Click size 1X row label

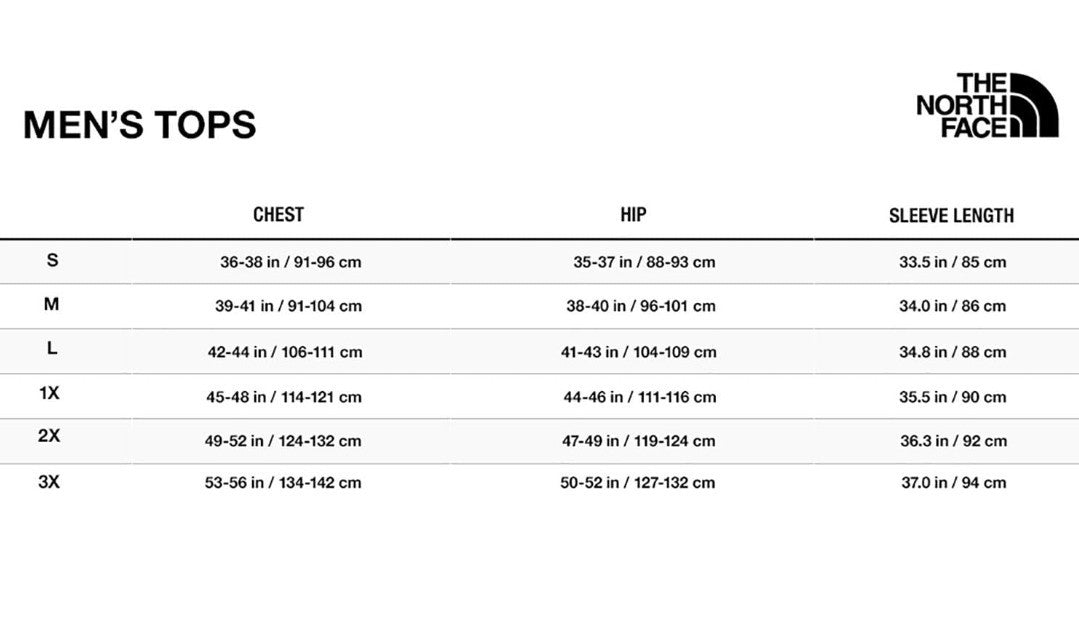point(49,393)
